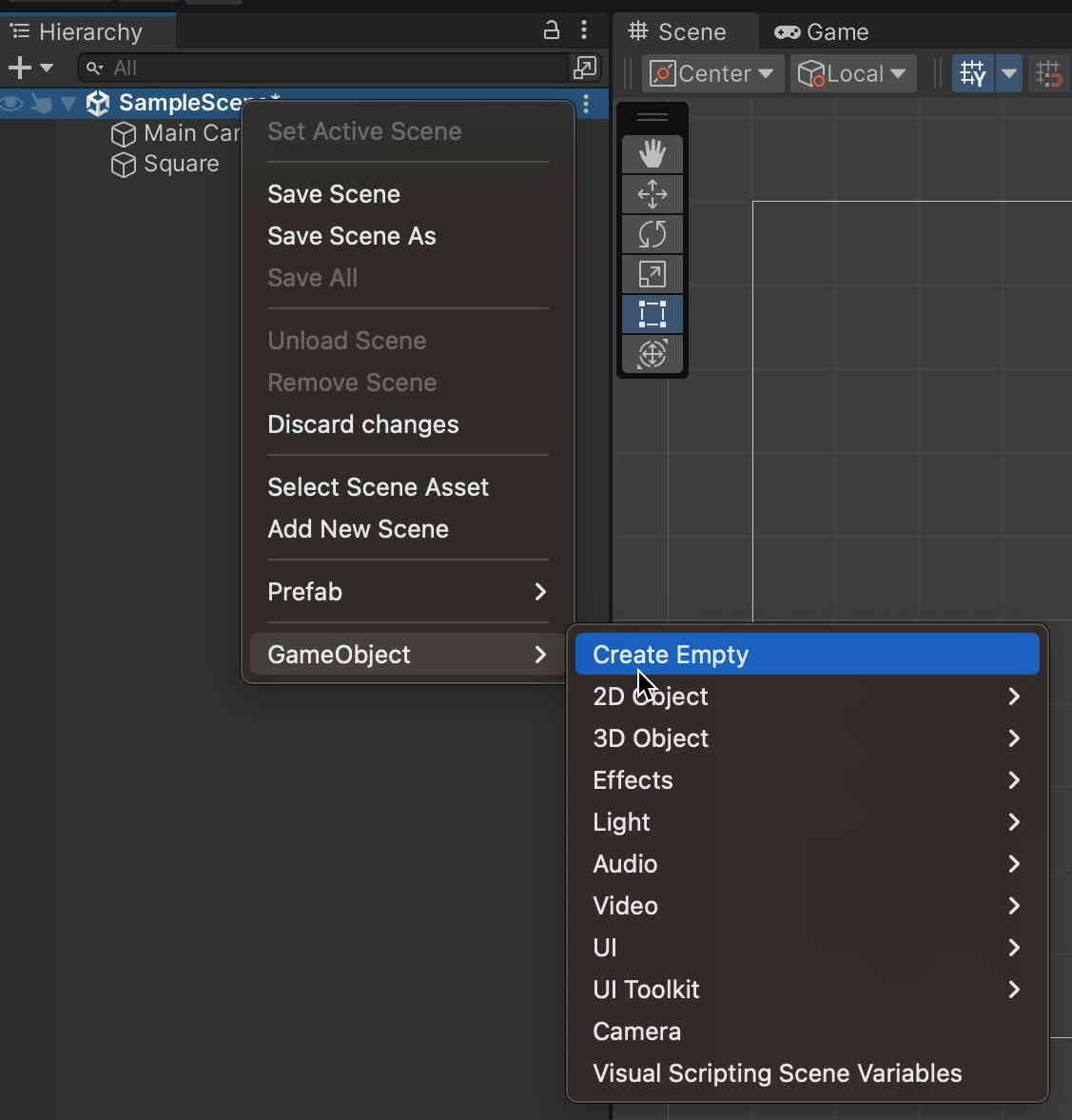Open the search filter magnifier icon
This screenshot has height=1120, width=1072.
pos(92,69)
